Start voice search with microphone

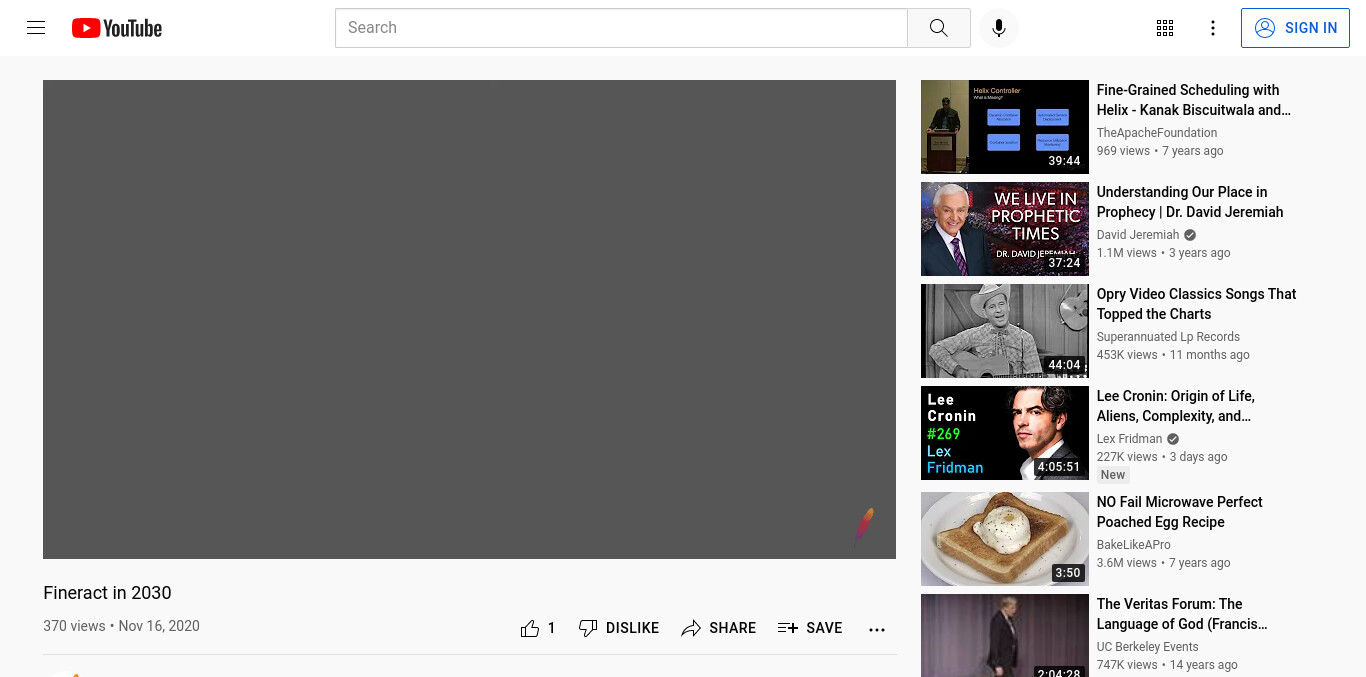pos(998,28)
